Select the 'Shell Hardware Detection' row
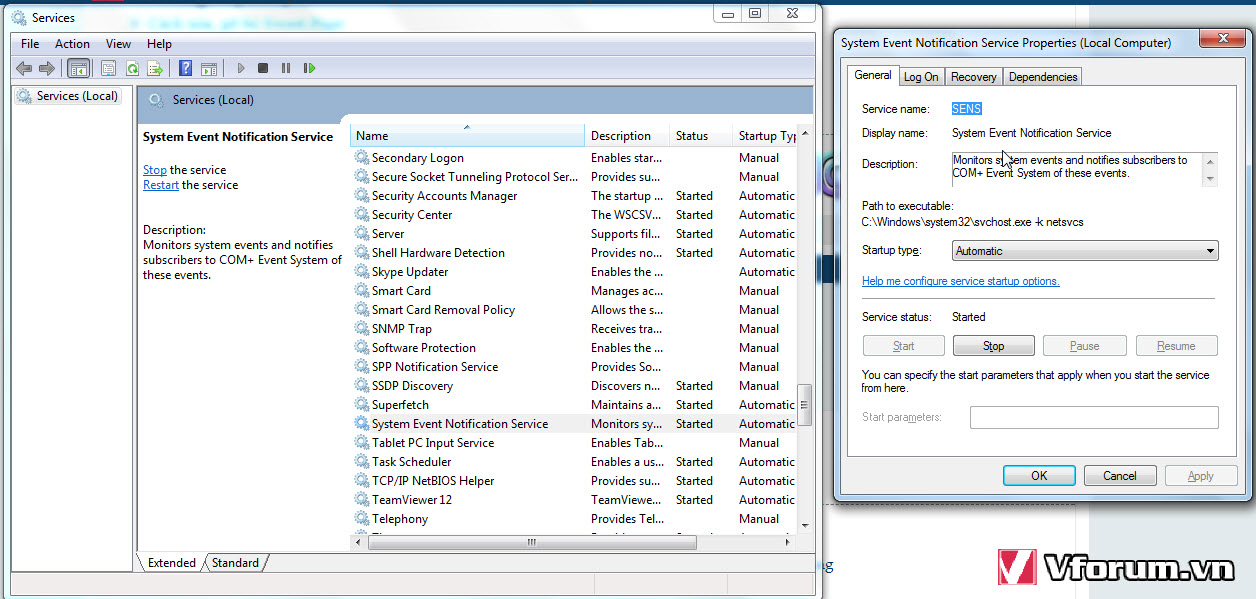Image resolution: width=1256 pixels, height=599 pixels. [574, 253]
